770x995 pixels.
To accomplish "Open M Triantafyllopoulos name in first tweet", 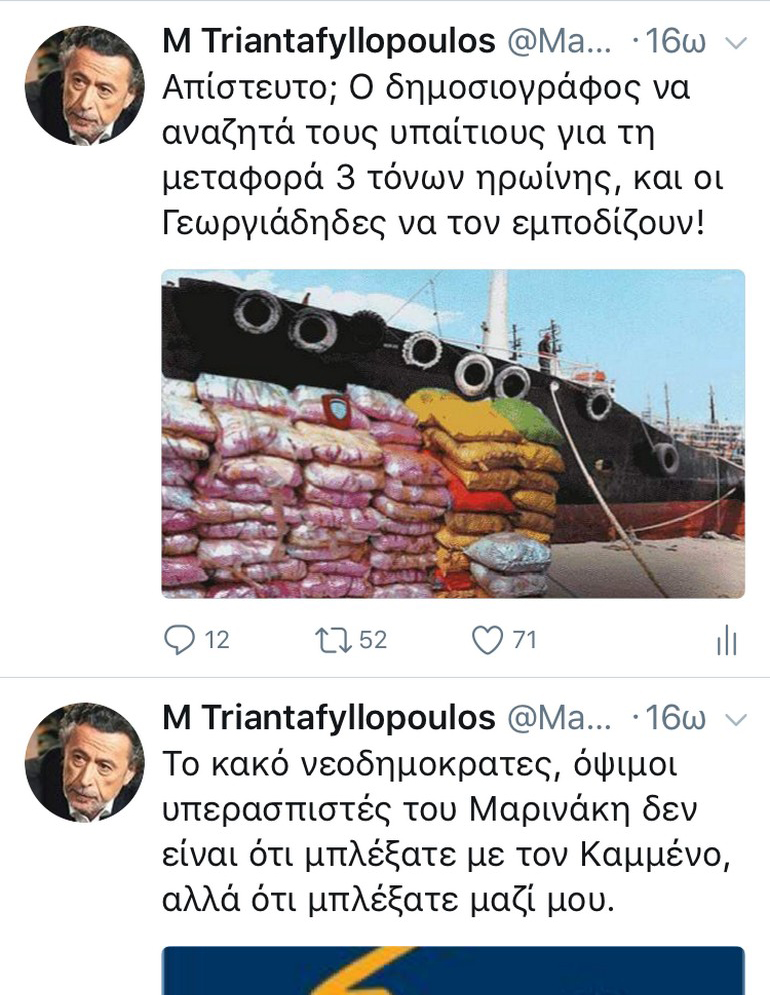I will (329, 41).
